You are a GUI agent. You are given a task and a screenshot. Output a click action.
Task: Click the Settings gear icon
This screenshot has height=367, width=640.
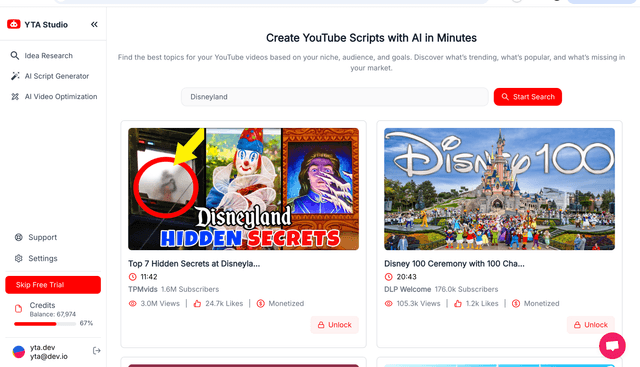coord(19,258)
